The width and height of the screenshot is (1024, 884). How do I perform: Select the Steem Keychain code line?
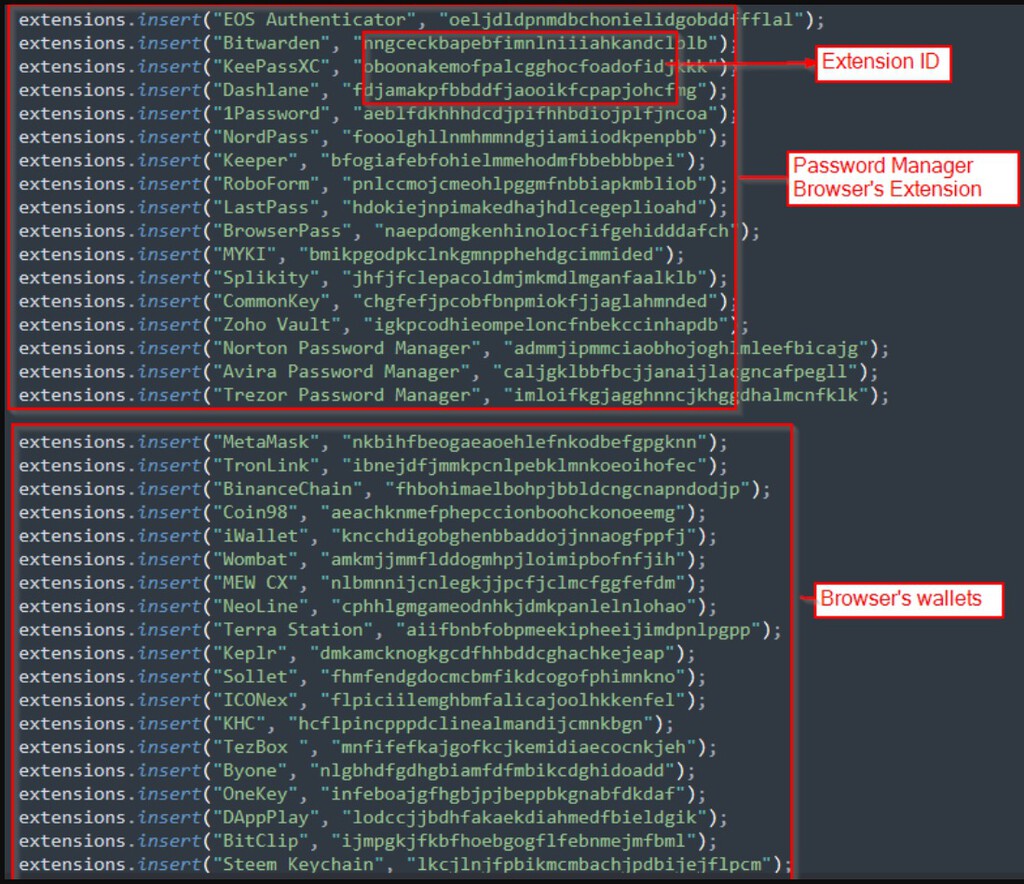[400, 864]
